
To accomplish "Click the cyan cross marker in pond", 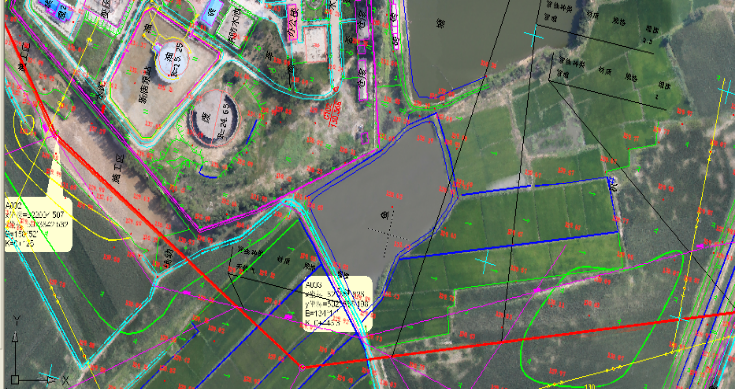I will tap(532, 36).
